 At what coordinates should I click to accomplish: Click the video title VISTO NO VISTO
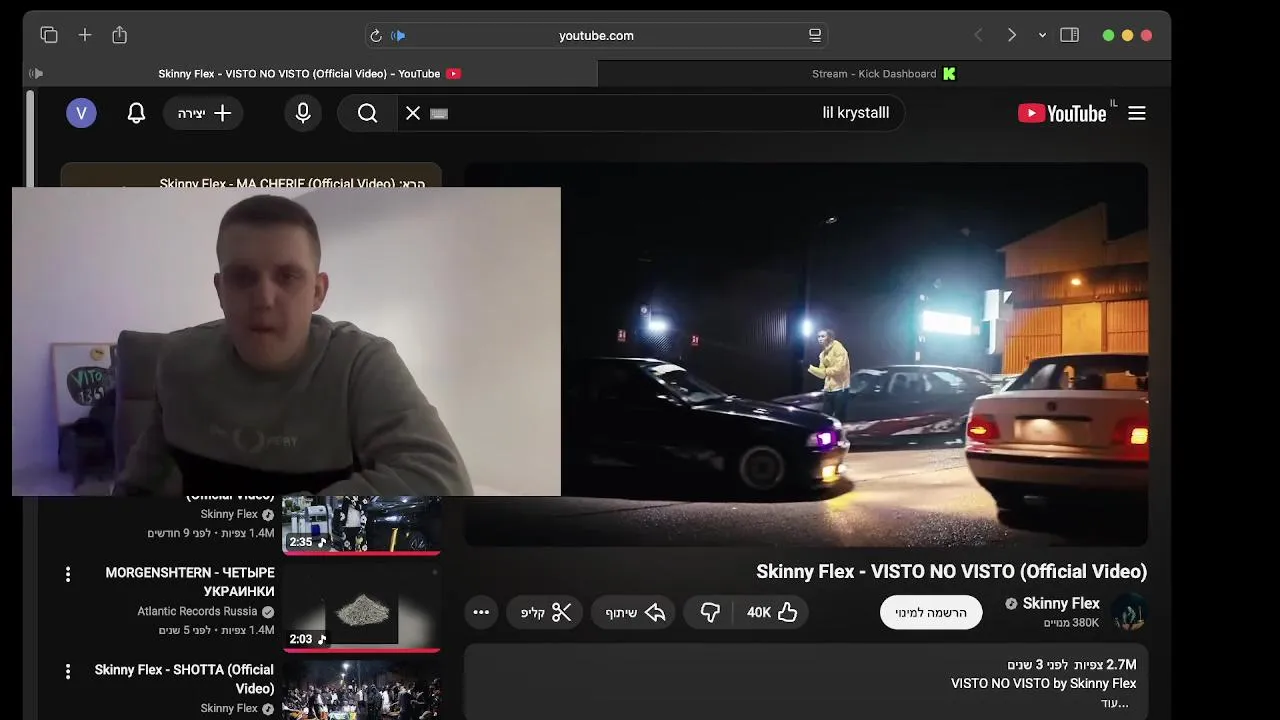click(x=951, y=571)
